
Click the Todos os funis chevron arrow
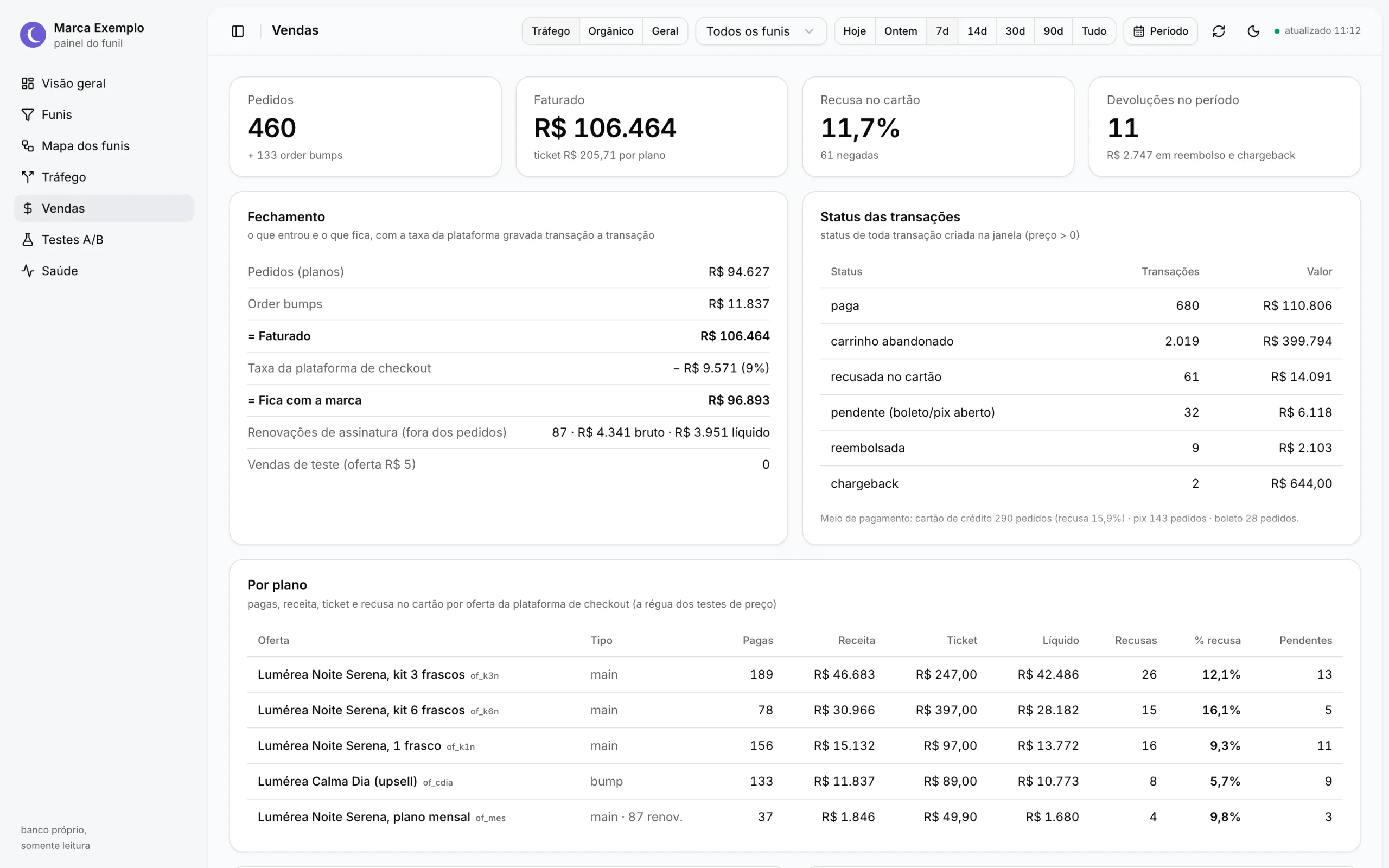click(x=809, y=31)
